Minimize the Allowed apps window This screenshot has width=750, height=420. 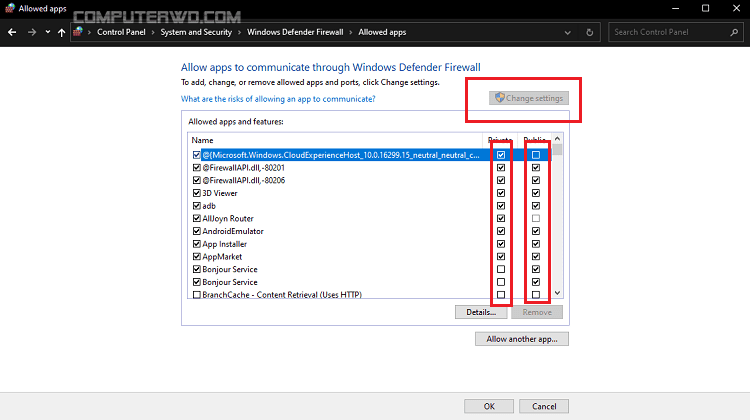[675, 8]
